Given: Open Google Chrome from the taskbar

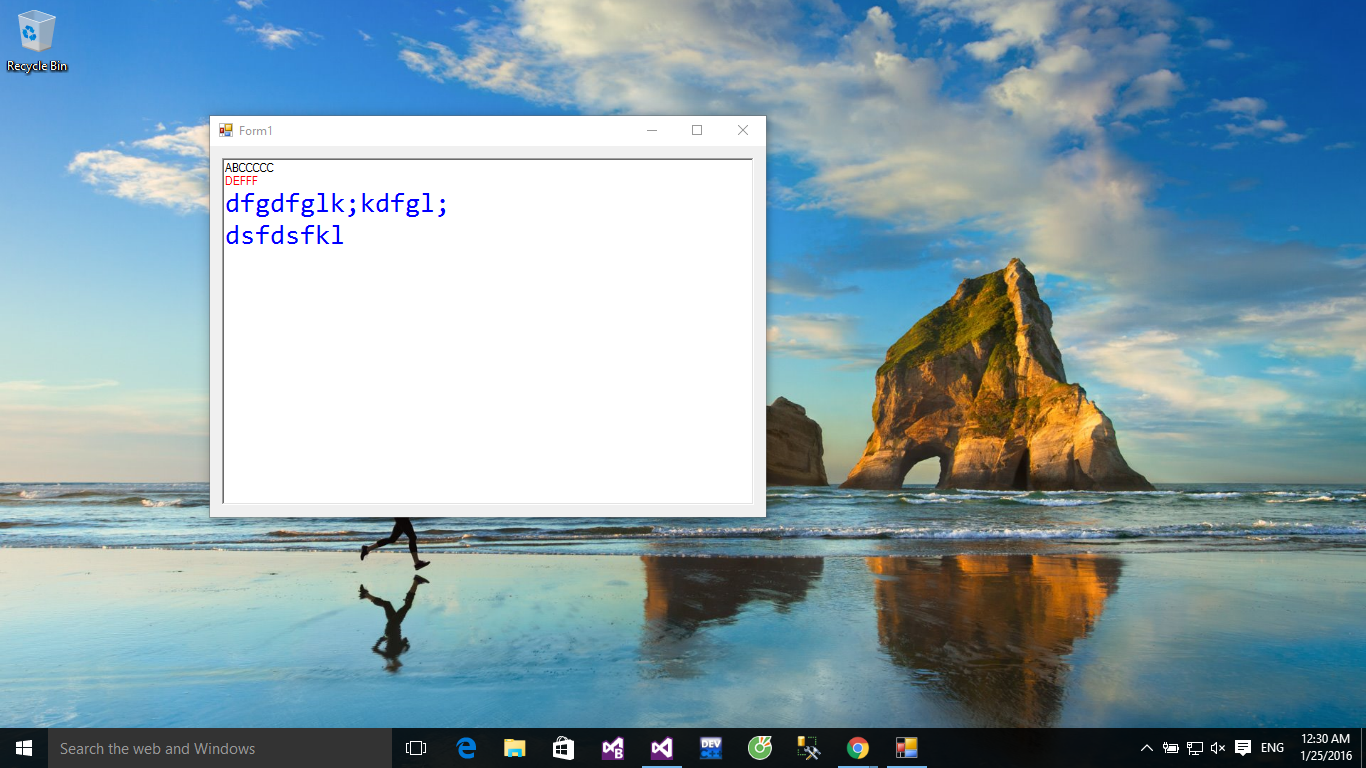Looking at the screenshot, I should click(857, 748).
